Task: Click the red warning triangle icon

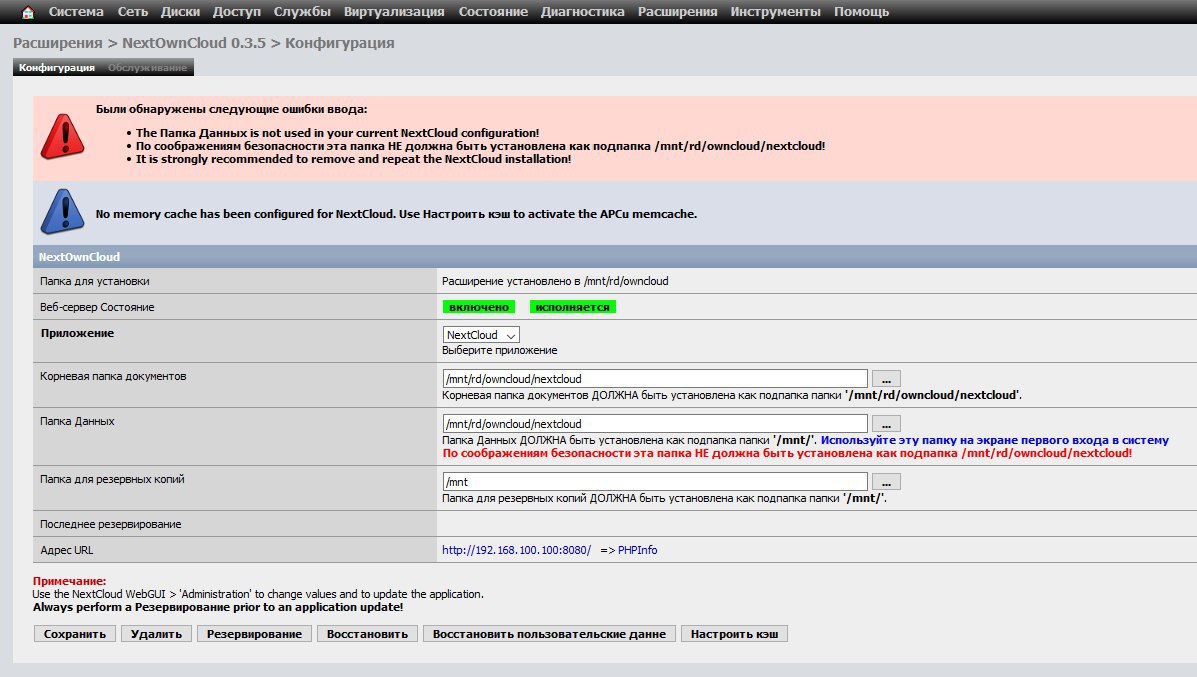Action: pyautogui.click(x=63, y=137)
